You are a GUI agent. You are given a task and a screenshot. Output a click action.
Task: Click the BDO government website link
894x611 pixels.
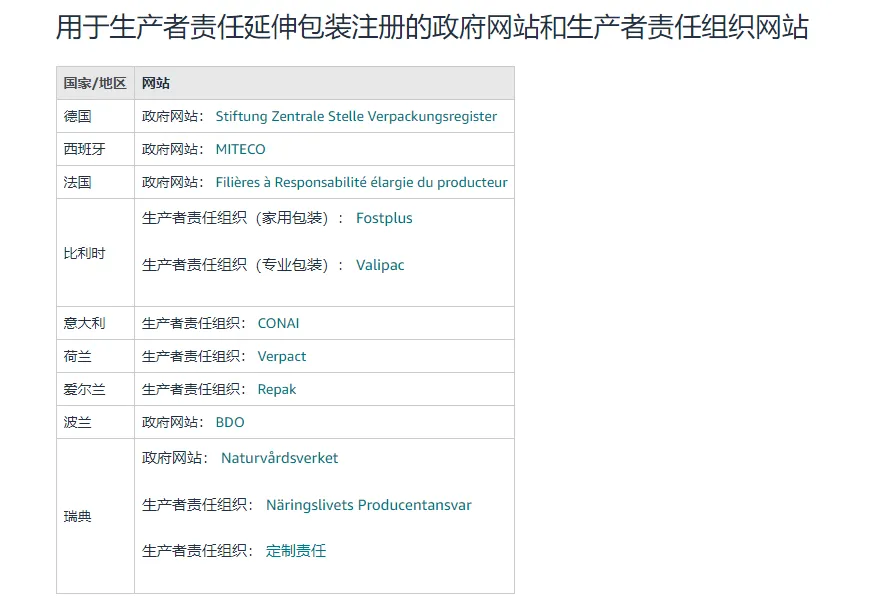(x=230, y=422)
